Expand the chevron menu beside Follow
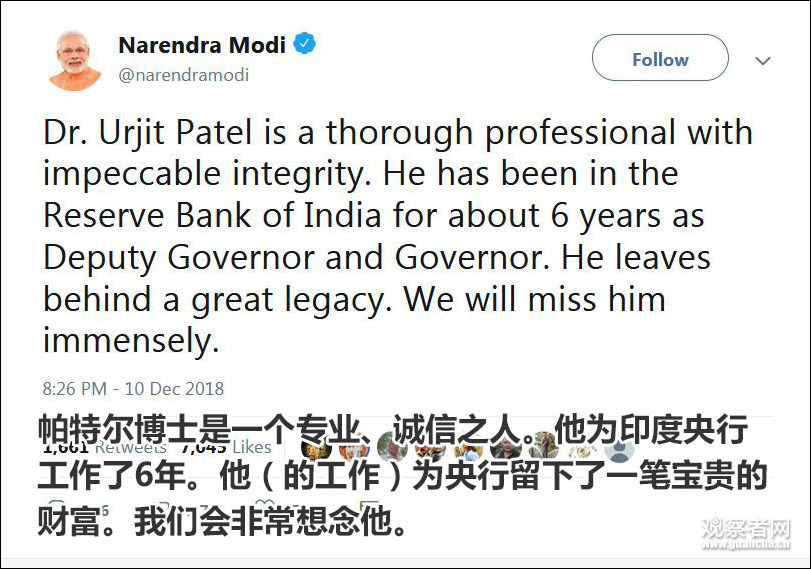The width and height of the screenshot is (811, 569). pos(763,60)
